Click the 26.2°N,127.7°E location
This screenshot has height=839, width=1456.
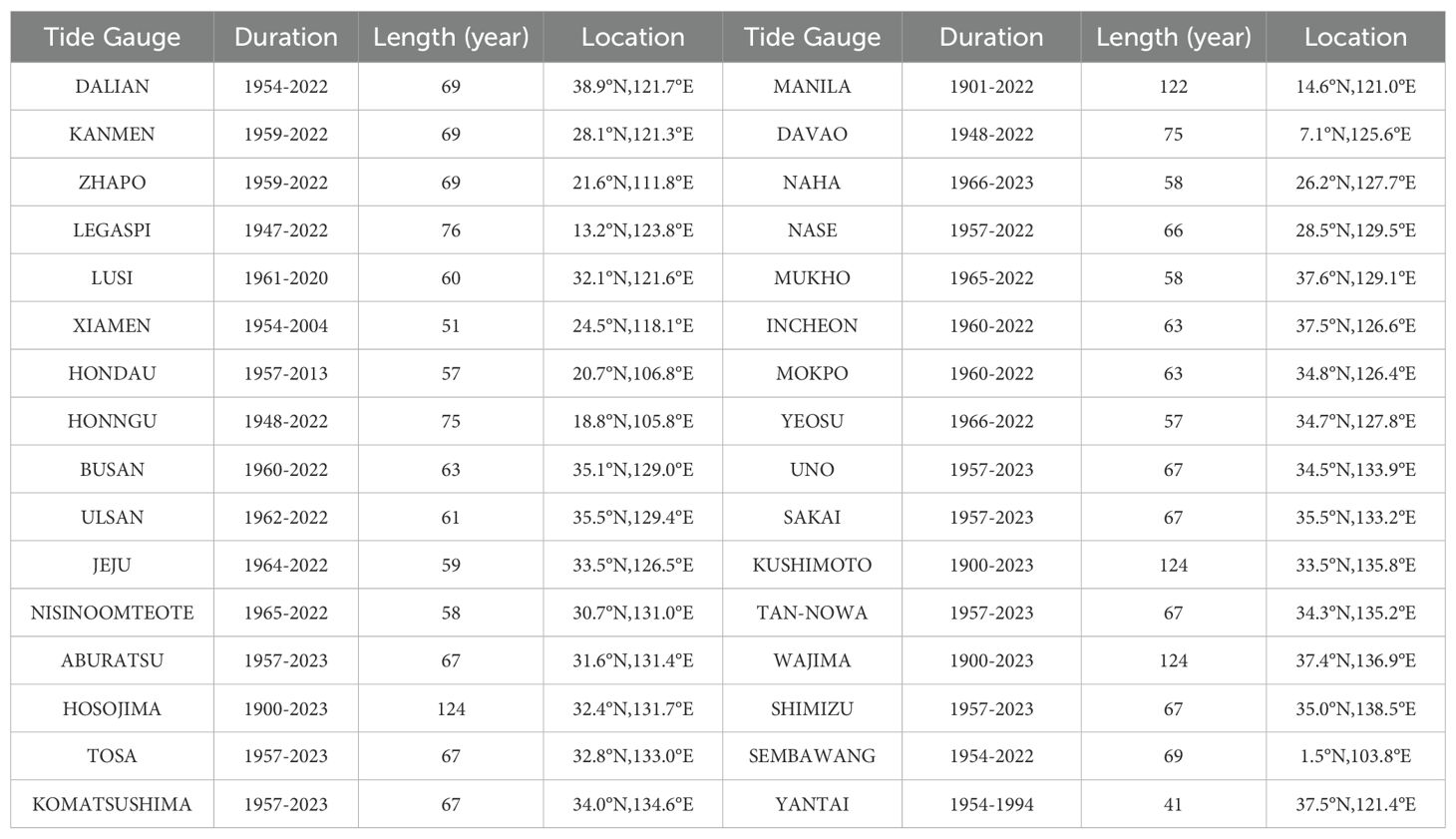[x=1355, y=183]
